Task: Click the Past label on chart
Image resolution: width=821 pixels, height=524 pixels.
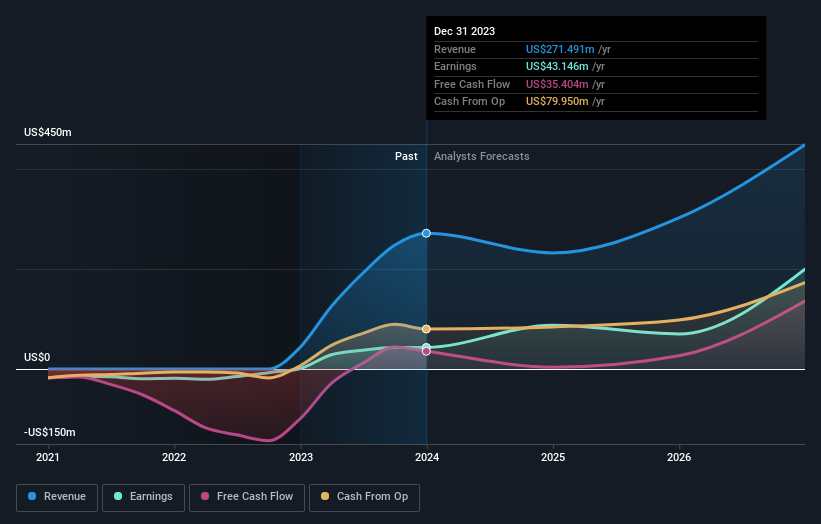Action: 406,157
